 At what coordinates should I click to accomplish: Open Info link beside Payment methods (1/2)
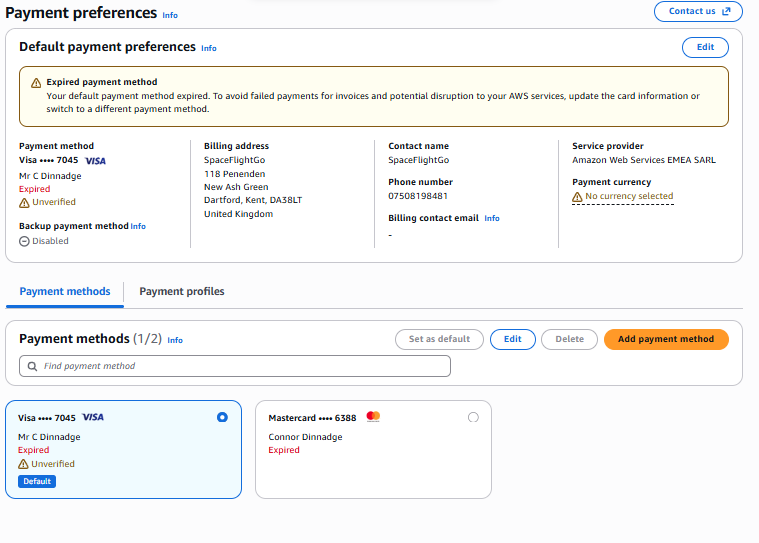point(175,340)
